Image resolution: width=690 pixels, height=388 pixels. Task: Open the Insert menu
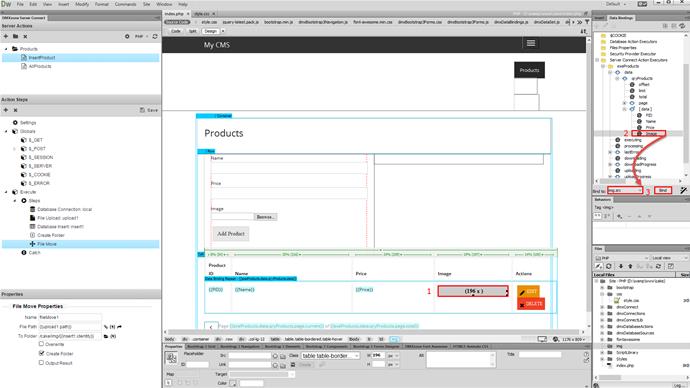[x=64, y=4]
